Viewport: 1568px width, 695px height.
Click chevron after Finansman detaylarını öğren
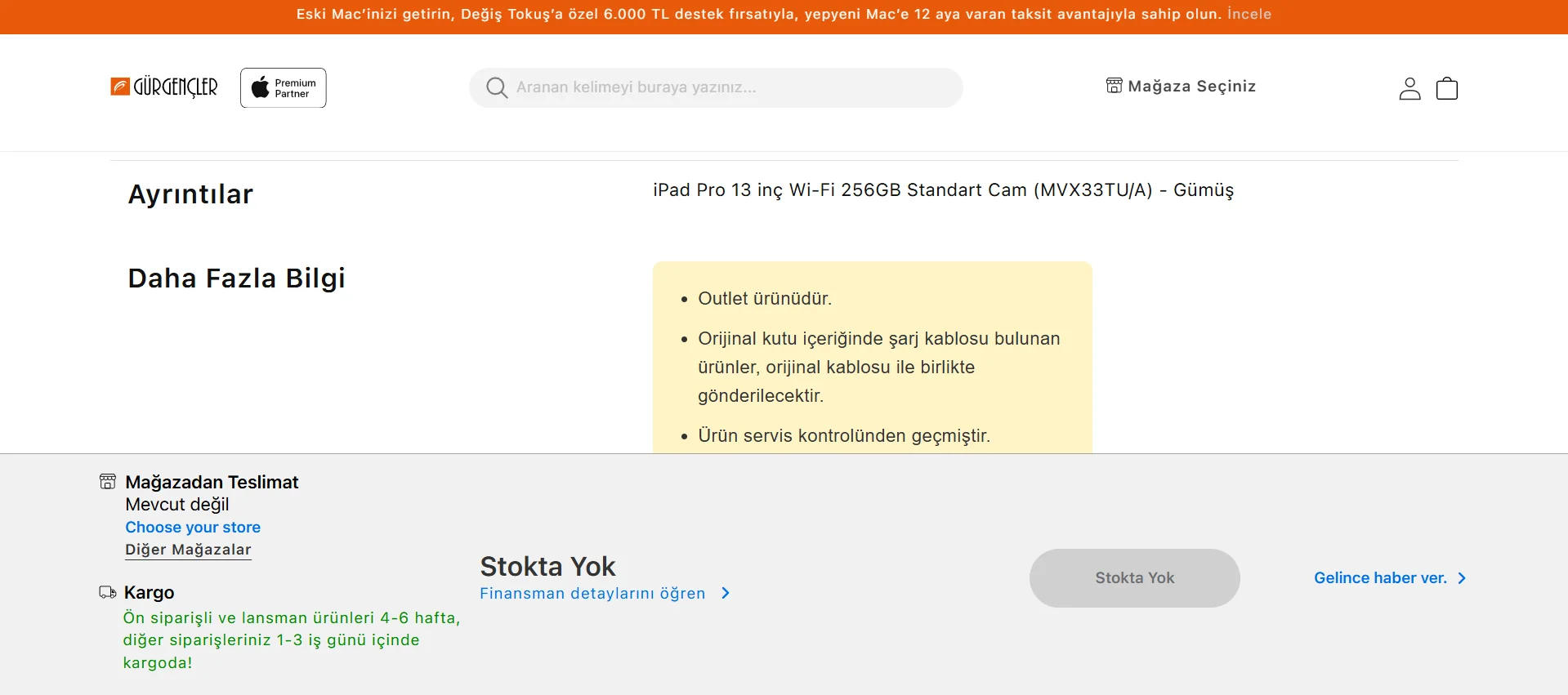click(726, 593)
